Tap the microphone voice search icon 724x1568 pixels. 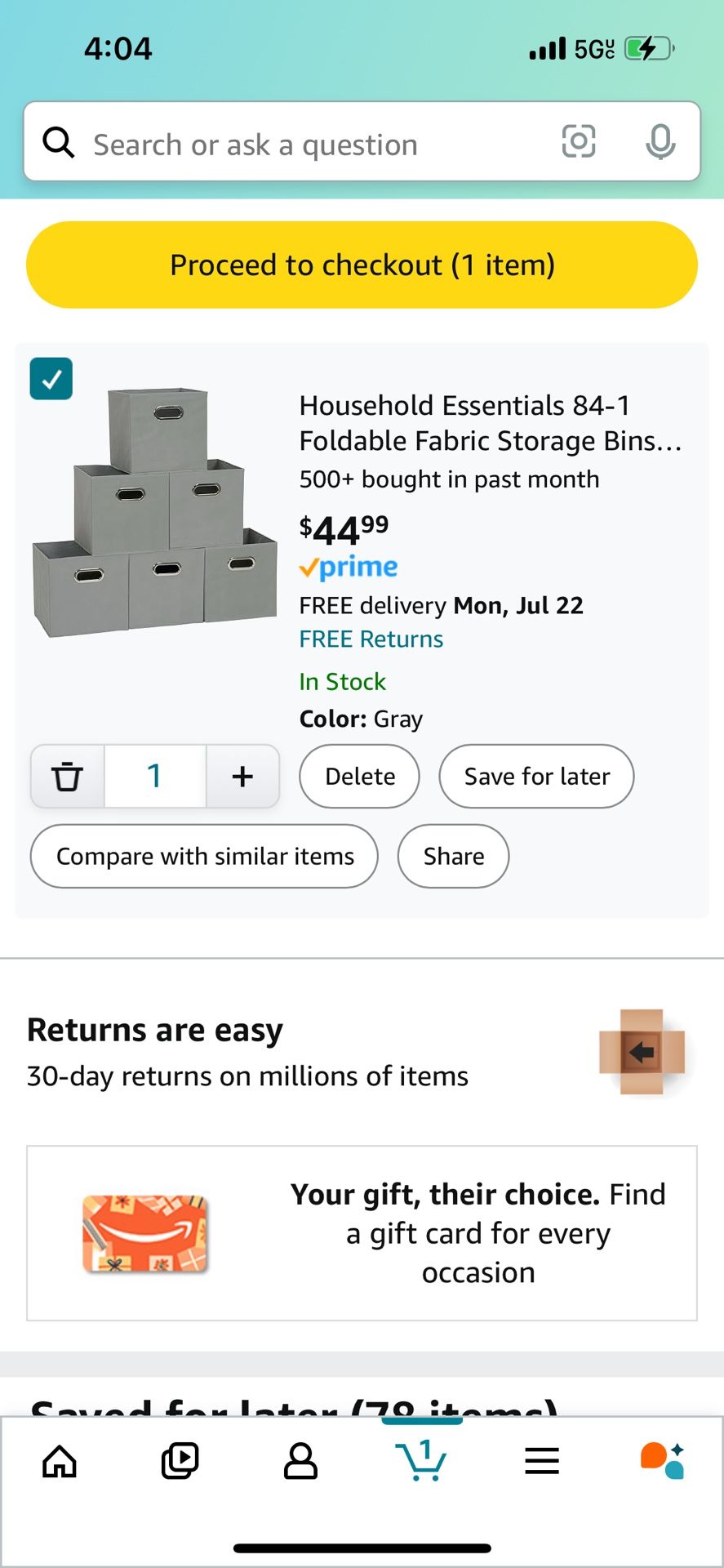[x=660, y=142]
